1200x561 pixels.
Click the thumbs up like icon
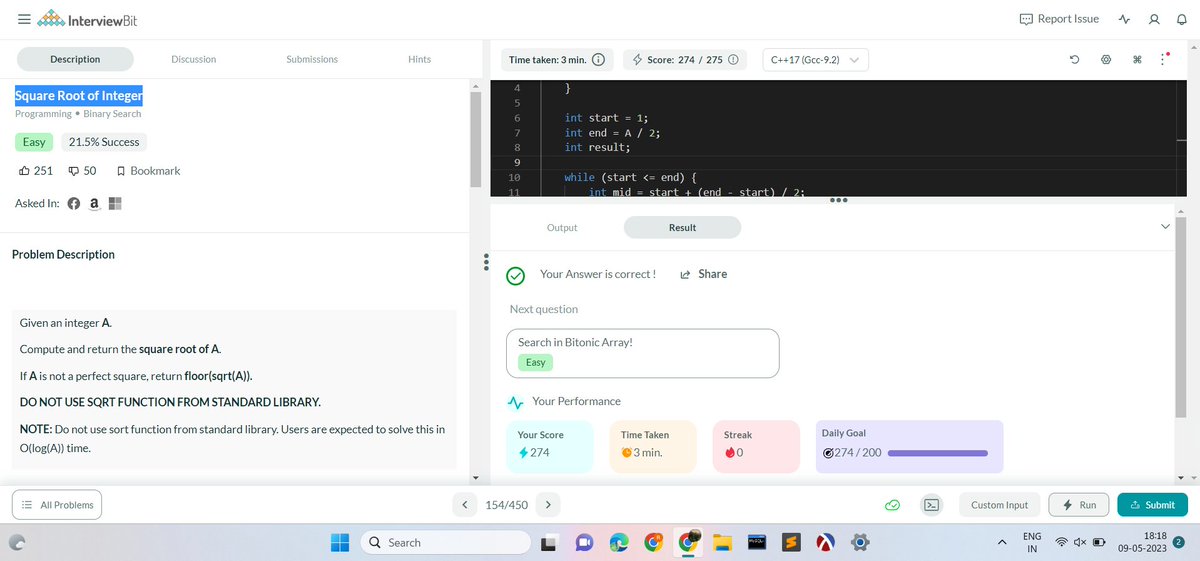tap(22, 171)
